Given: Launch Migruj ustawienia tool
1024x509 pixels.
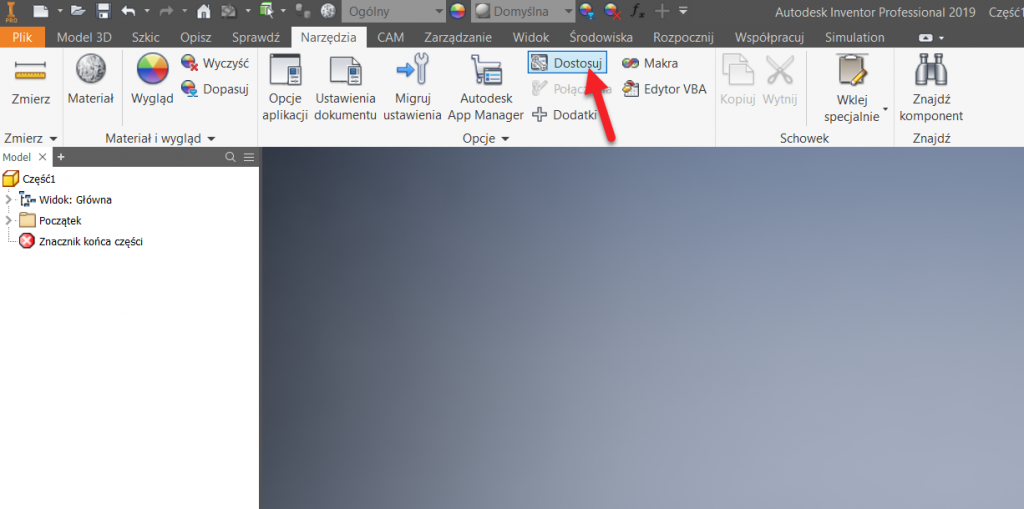Looking at the screenshot, I should click(x=411, y=74).
